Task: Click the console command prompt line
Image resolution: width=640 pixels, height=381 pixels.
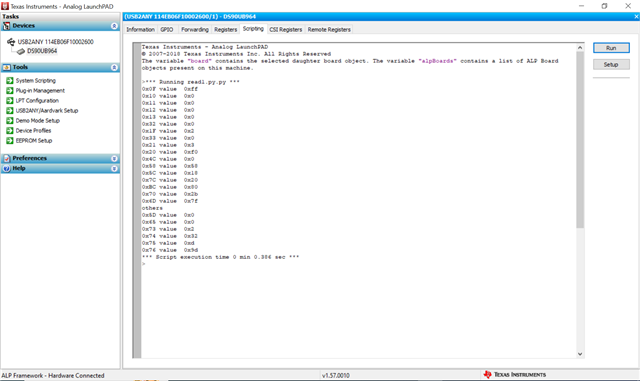Action: pos(144,264)
